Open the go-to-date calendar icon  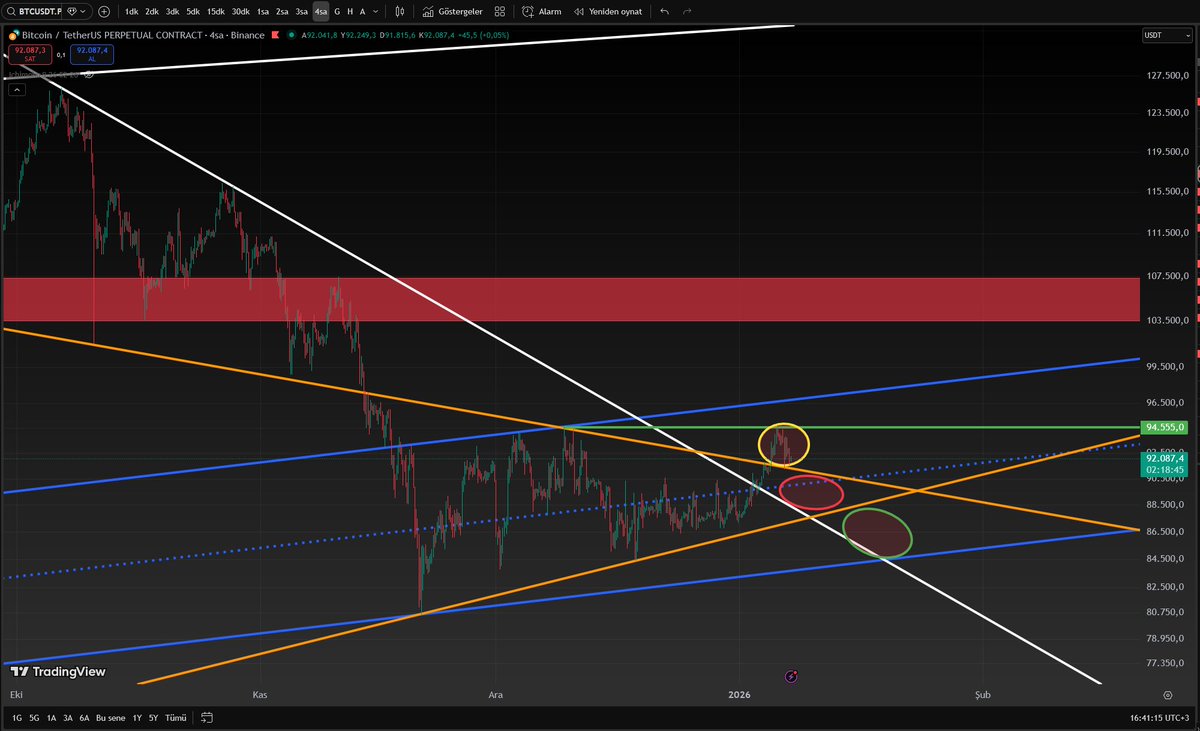207,717
